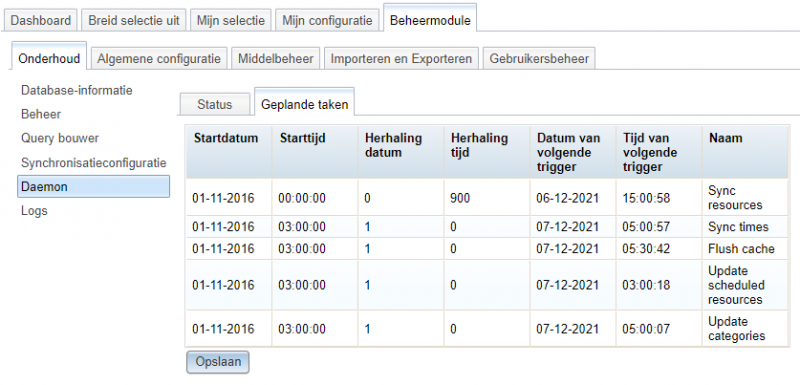Select the Flush cache task name
The height and width of the screenshot is (385, 800).
741,249
